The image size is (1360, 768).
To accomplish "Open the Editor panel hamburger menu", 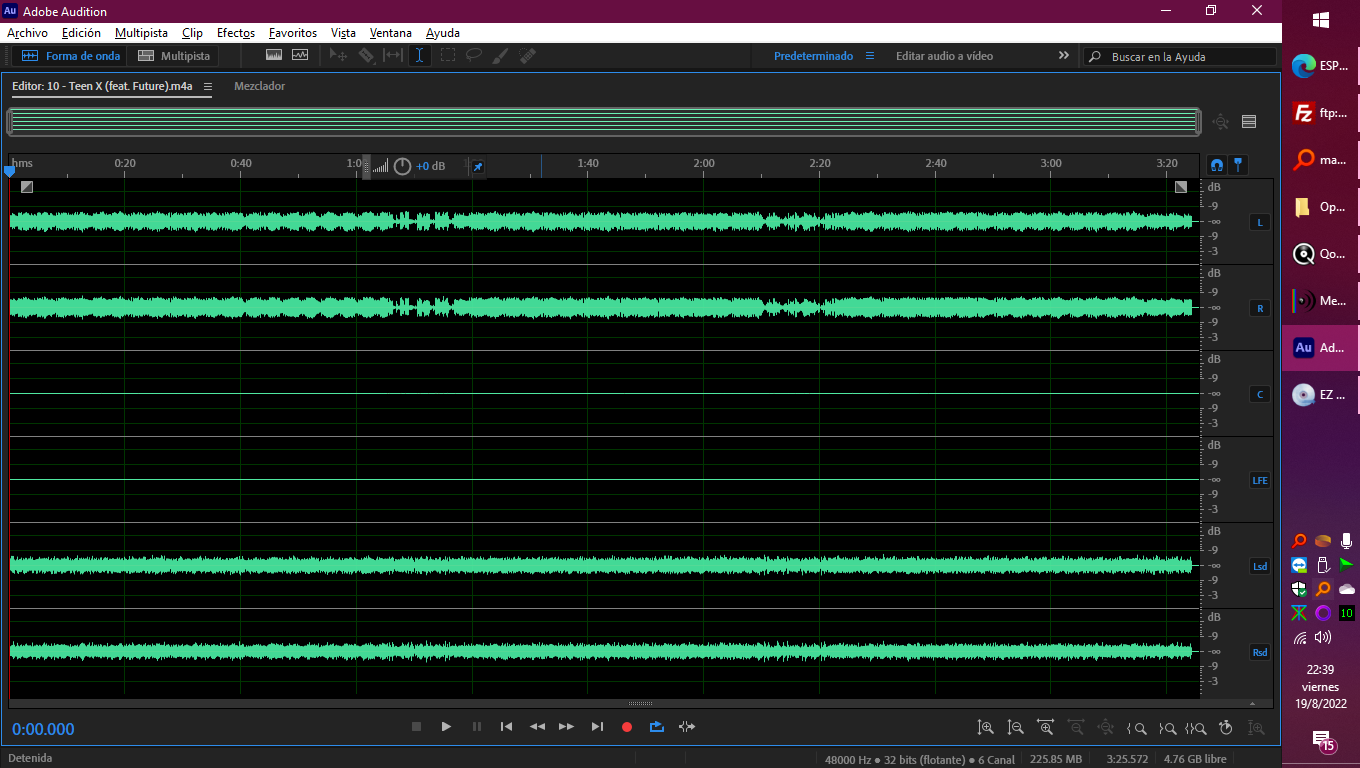I will click(208, 87).
